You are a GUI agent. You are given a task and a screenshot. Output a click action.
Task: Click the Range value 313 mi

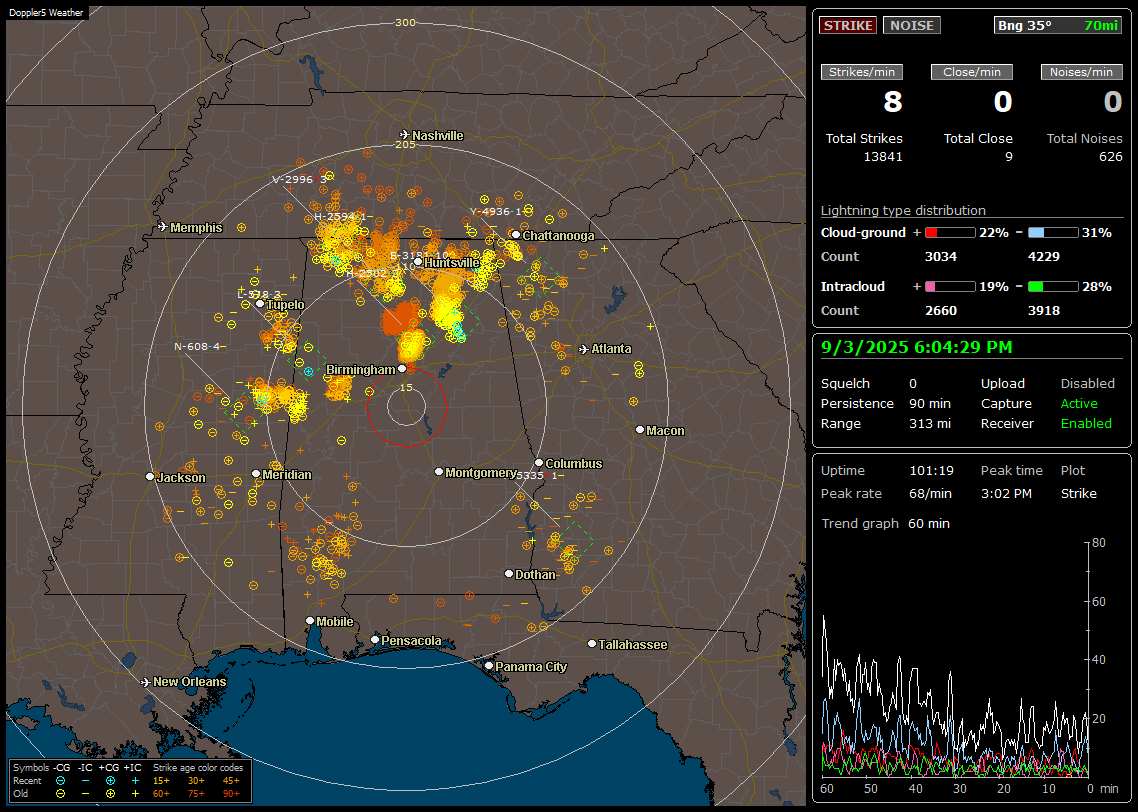(x=930, y=423)
